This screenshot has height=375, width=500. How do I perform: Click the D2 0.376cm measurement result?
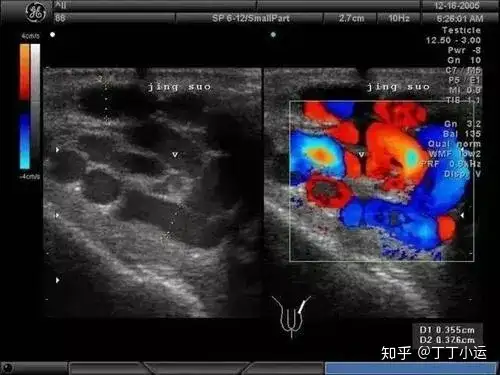pyautogui.click(x=447, y=340)
